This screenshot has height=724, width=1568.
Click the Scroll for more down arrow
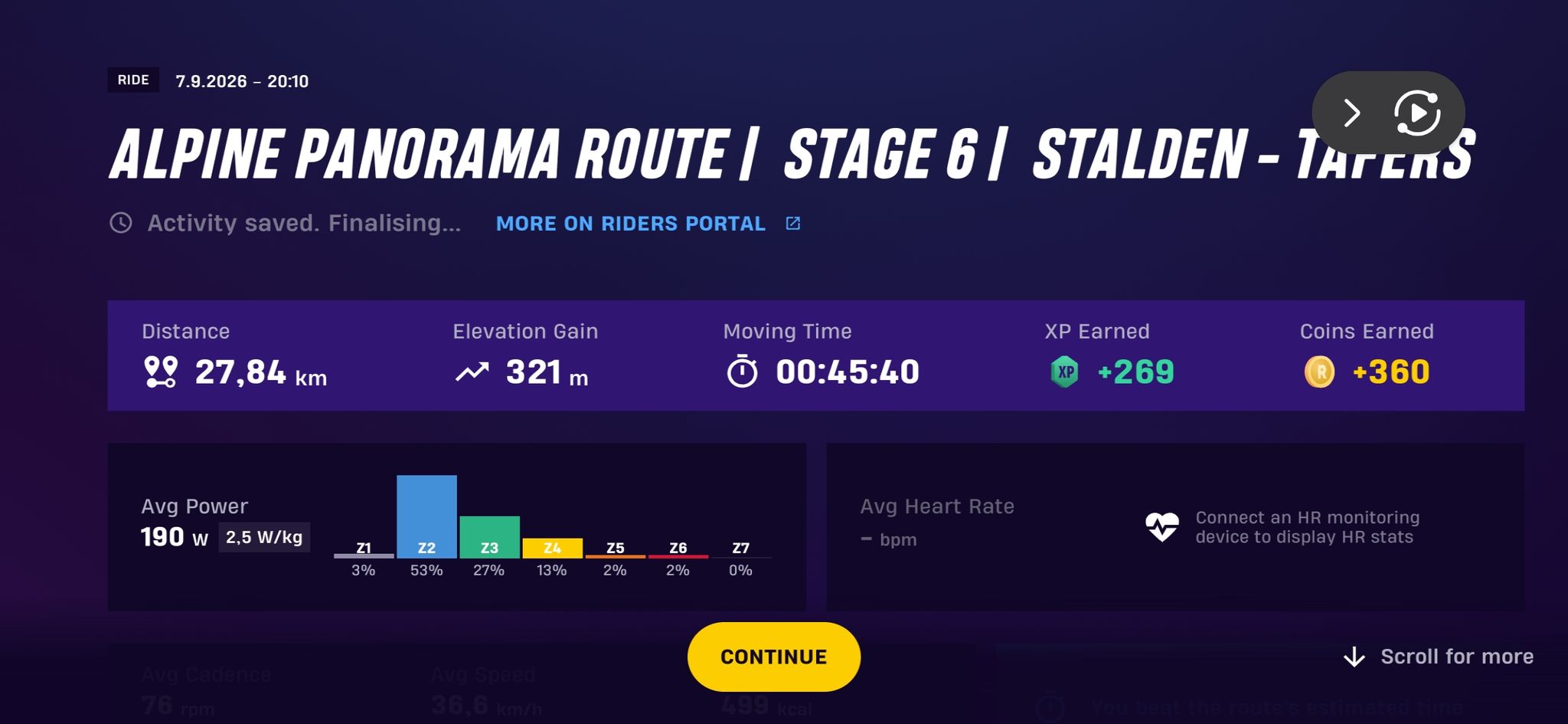click(x=1354, y=657)
